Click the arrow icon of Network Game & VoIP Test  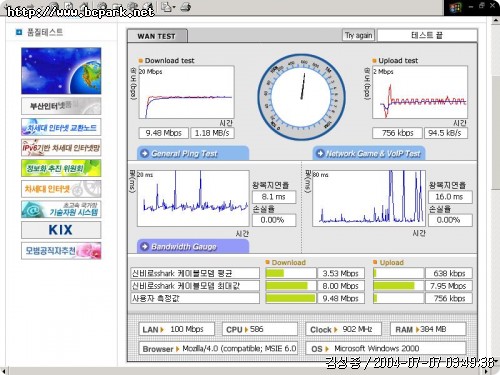tap(320, 153)
